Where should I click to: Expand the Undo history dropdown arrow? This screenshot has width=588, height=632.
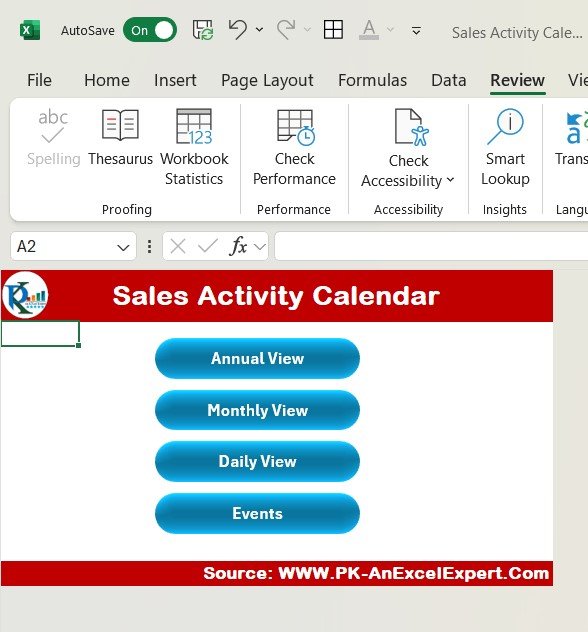pos(260,29)
